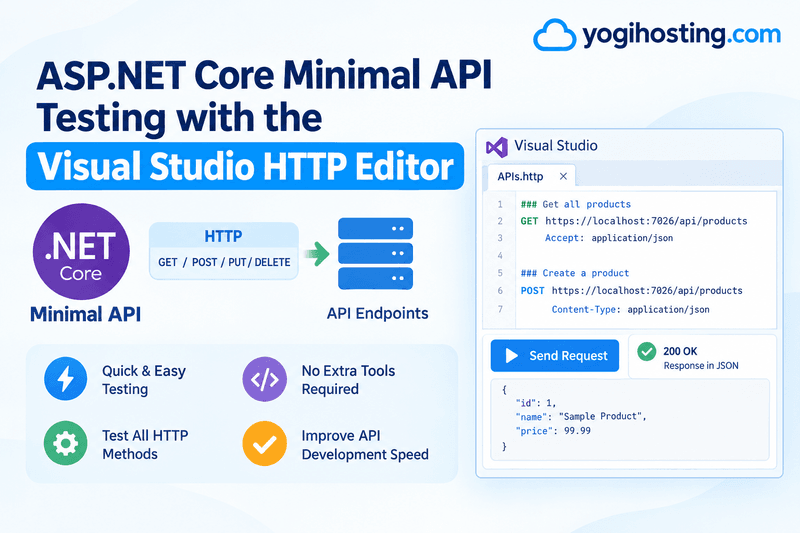This screenshot has width=800, height=533.
Task: Click the '### Create a product' comment
Action: [x=574, y=273]
